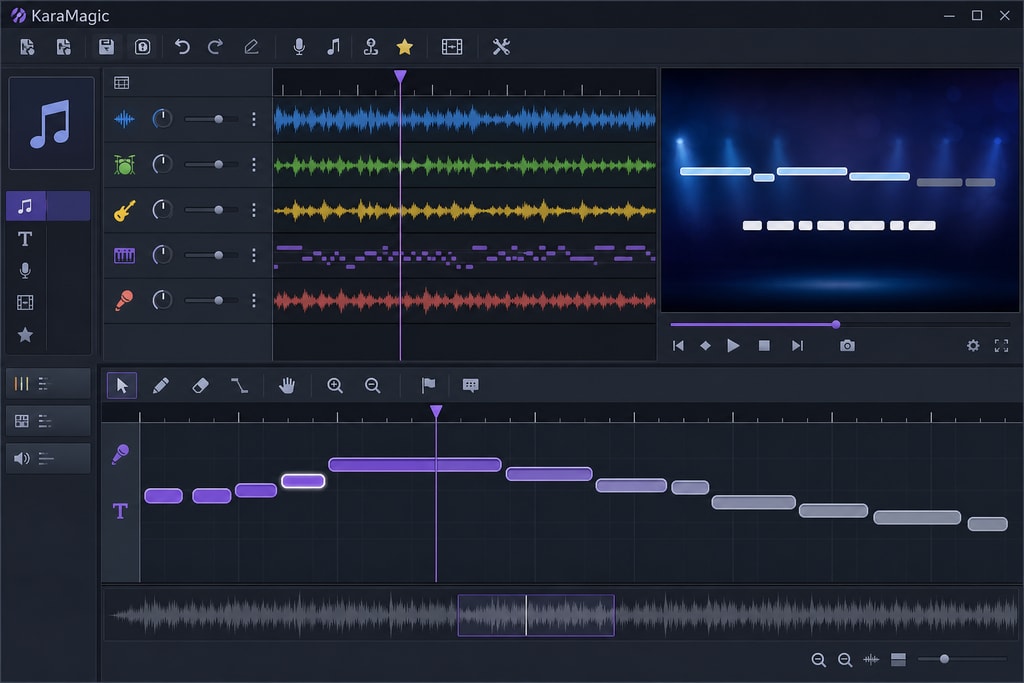The width and height of the screenshot is (1024, 683).
Task: Click the save disk icon in toolbar
Action: tap(106, 47)
